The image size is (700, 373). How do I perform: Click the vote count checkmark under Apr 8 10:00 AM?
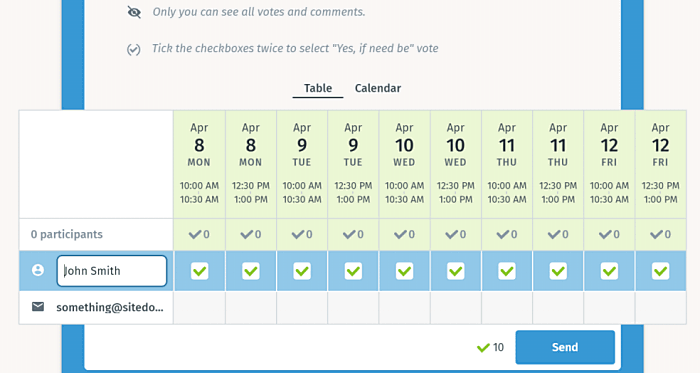195,234
